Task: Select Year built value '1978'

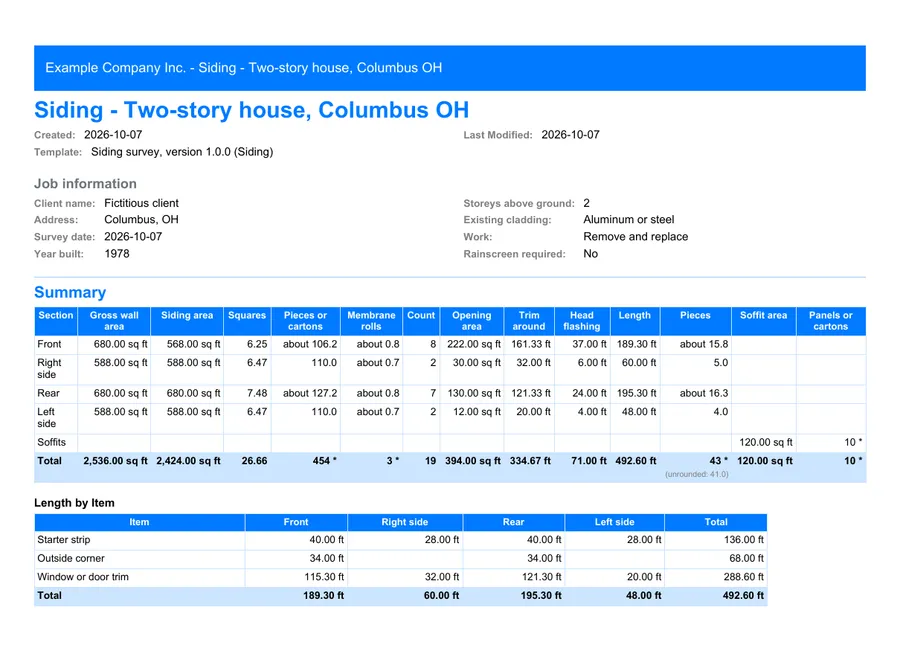Action: point(117,254)
